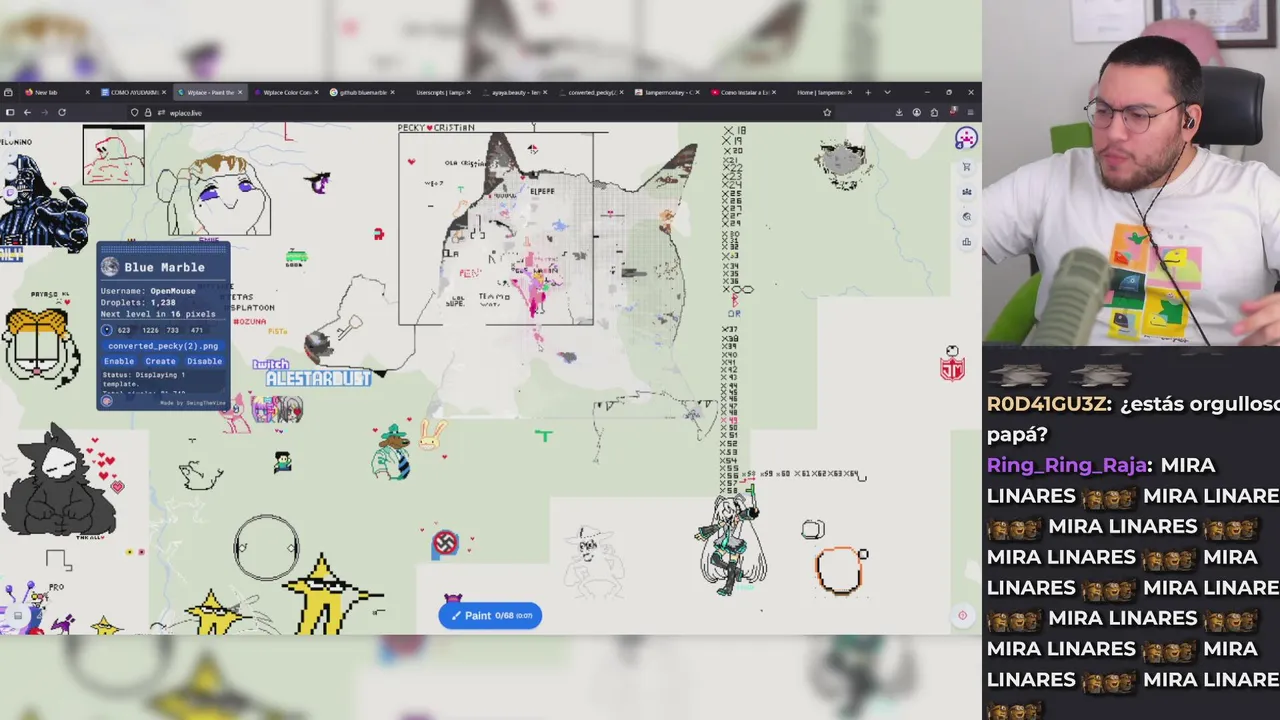Screen dimensions: 1280x720
Task: Reload the wplace.live page
Action: (62, 112)
